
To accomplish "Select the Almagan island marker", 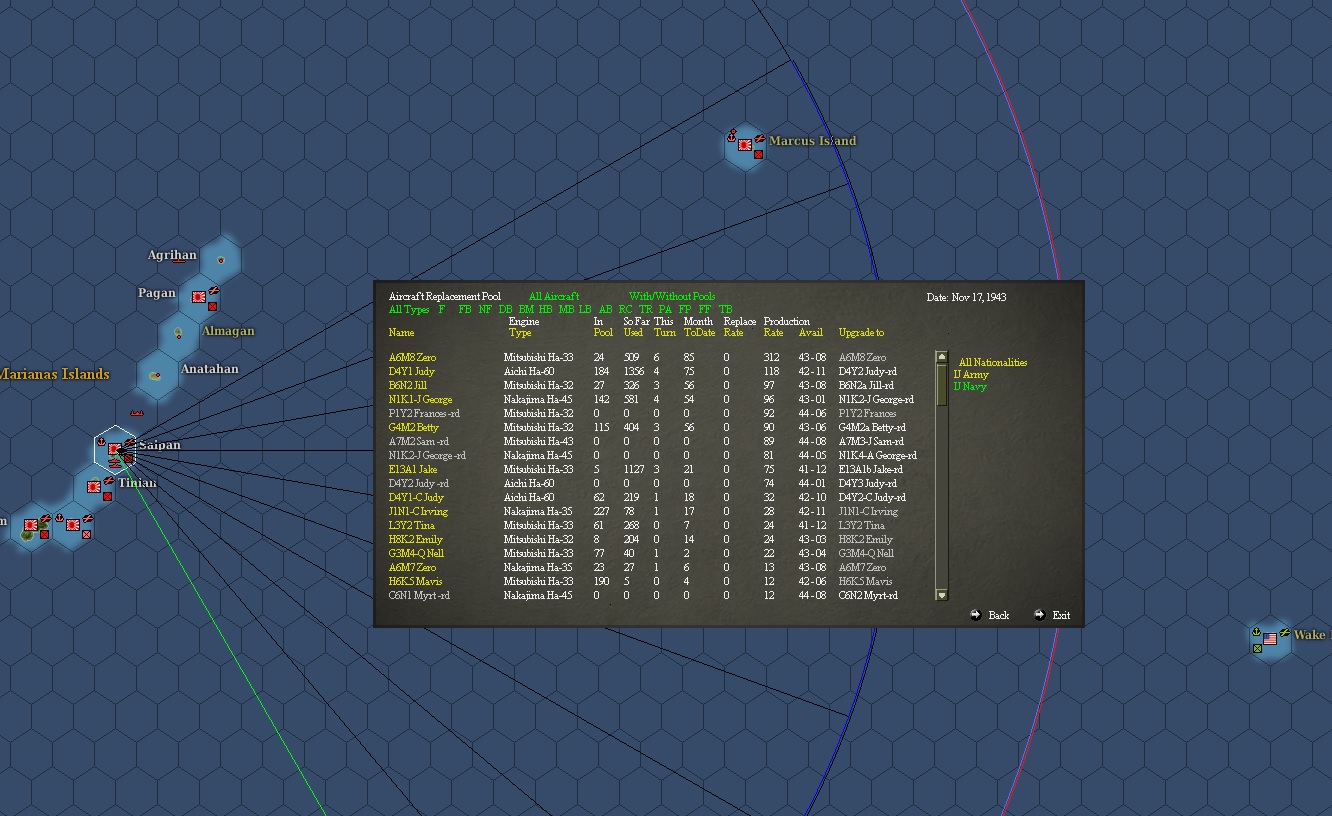I will [x=178, y=333].
